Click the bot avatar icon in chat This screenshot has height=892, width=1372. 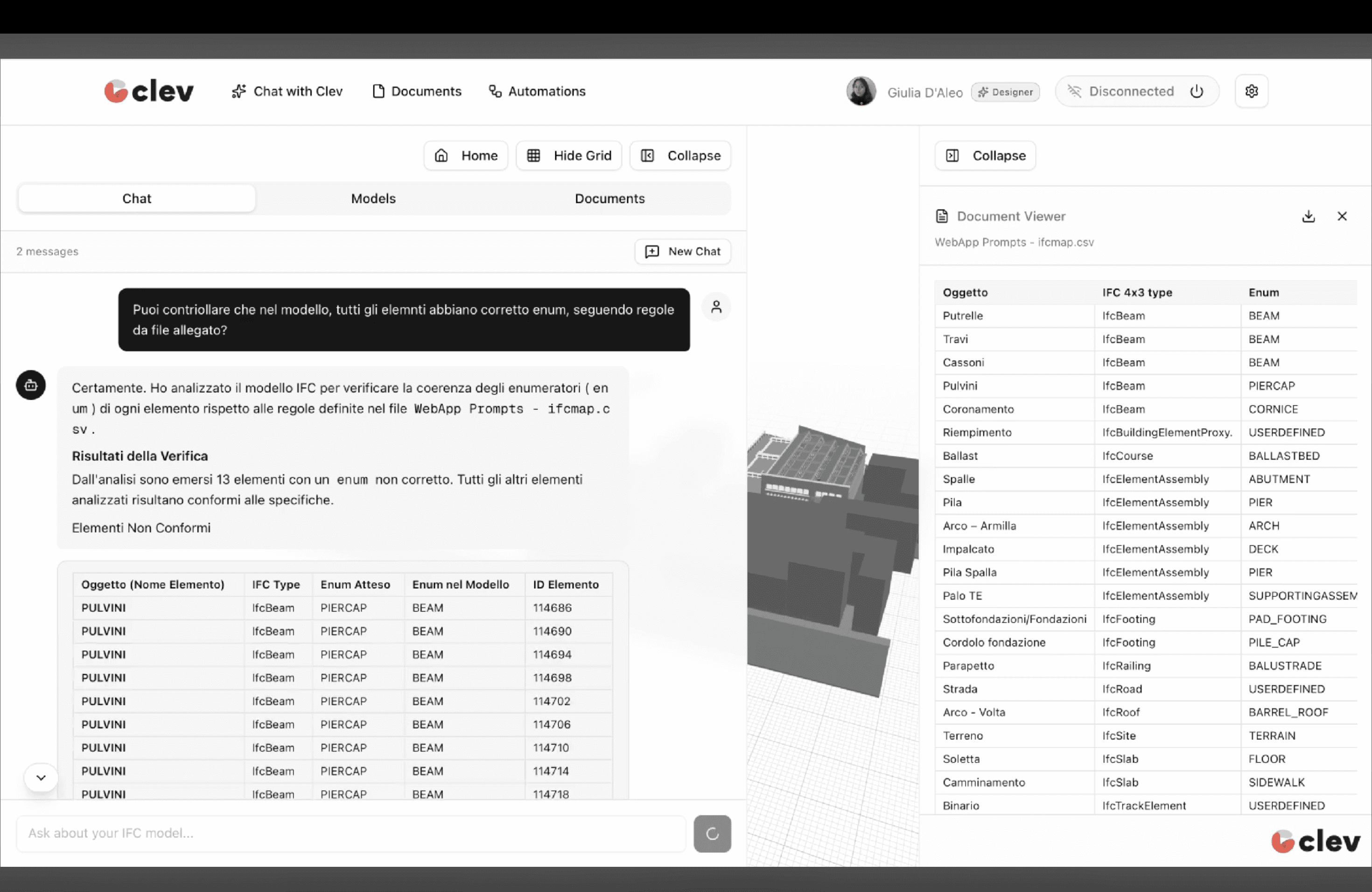click(31, 385)
